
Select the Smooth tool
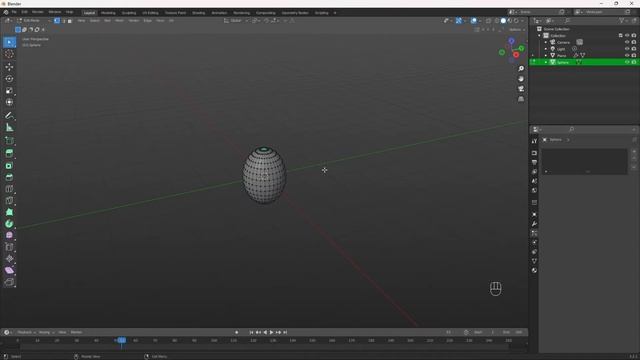pyautogui.click(x=9, y=235)
